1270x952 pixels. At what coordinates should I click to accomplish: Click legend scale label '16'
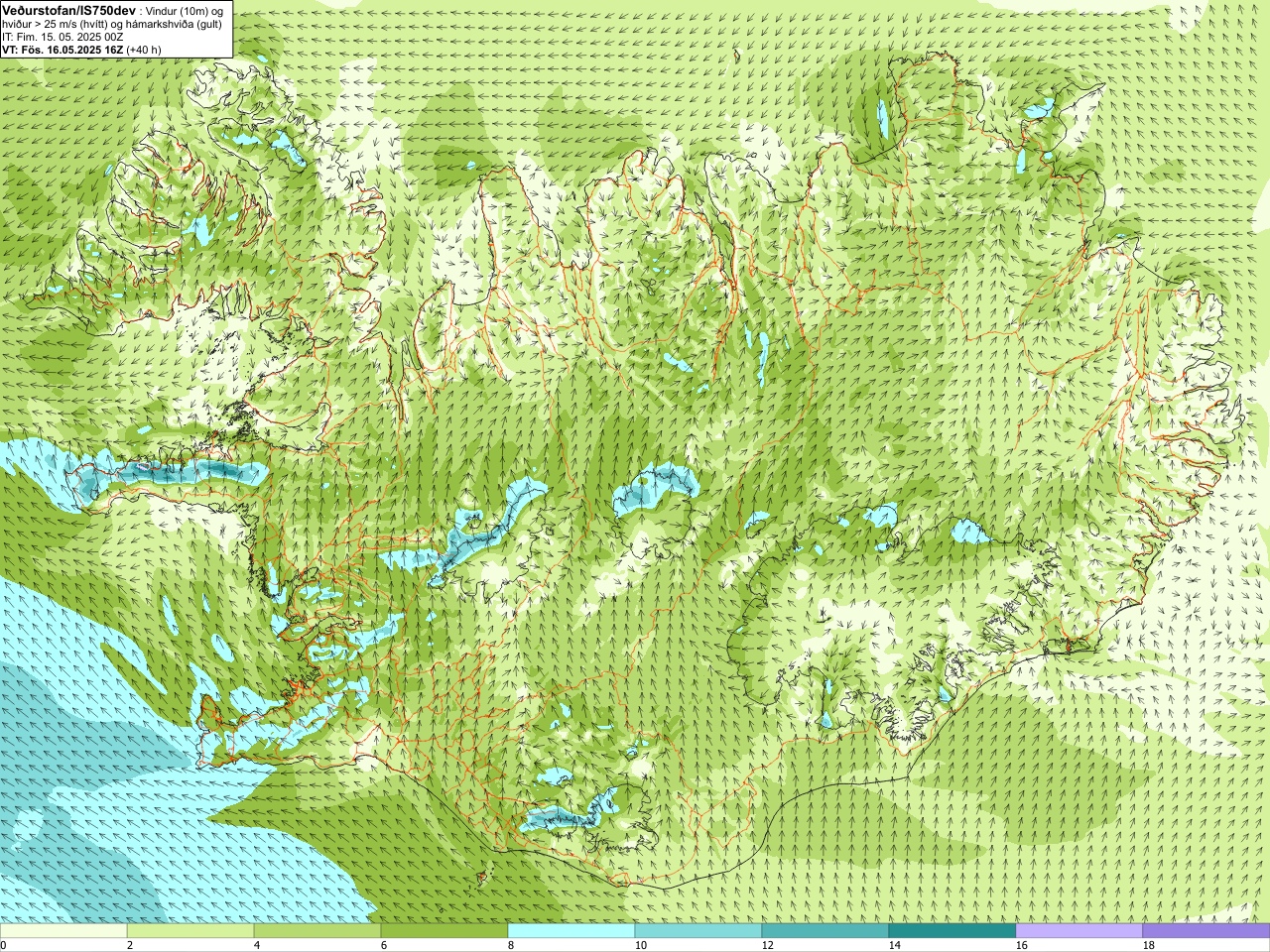click(1021, 945)
